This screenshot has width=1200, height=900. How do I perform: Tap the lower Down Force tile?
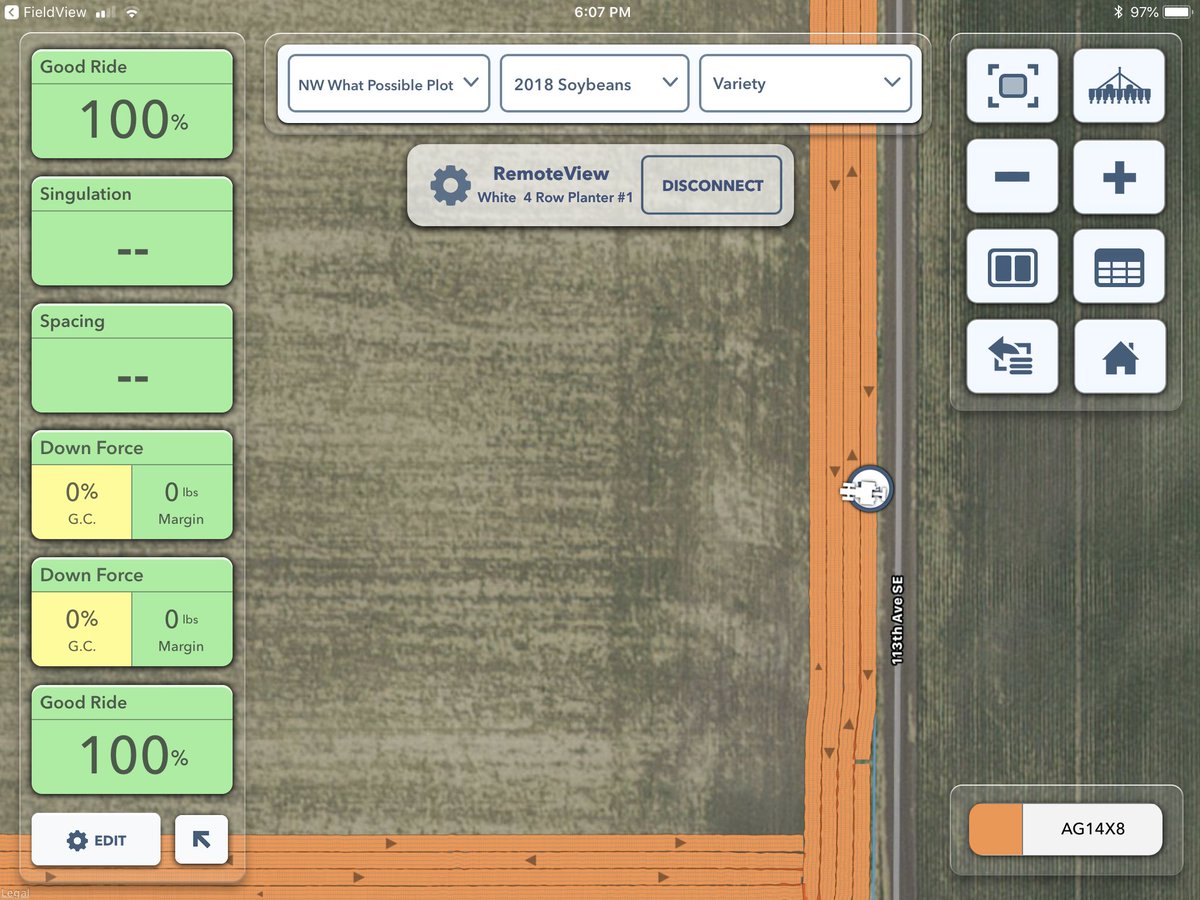[132, 613]
